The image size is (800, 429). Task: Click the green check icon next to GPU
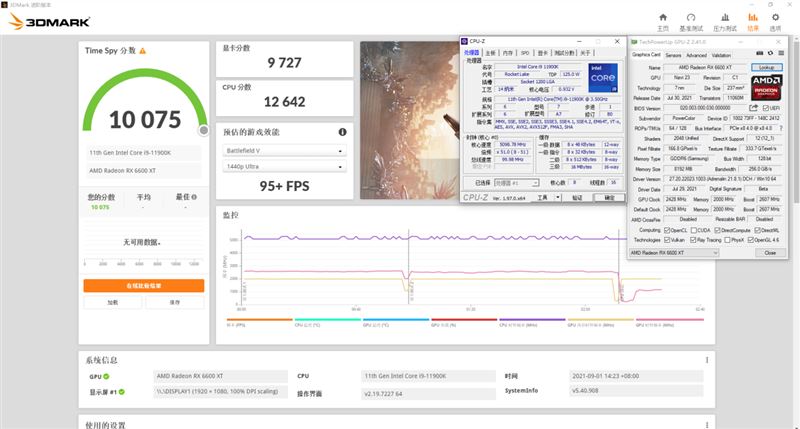click(106, 376)
